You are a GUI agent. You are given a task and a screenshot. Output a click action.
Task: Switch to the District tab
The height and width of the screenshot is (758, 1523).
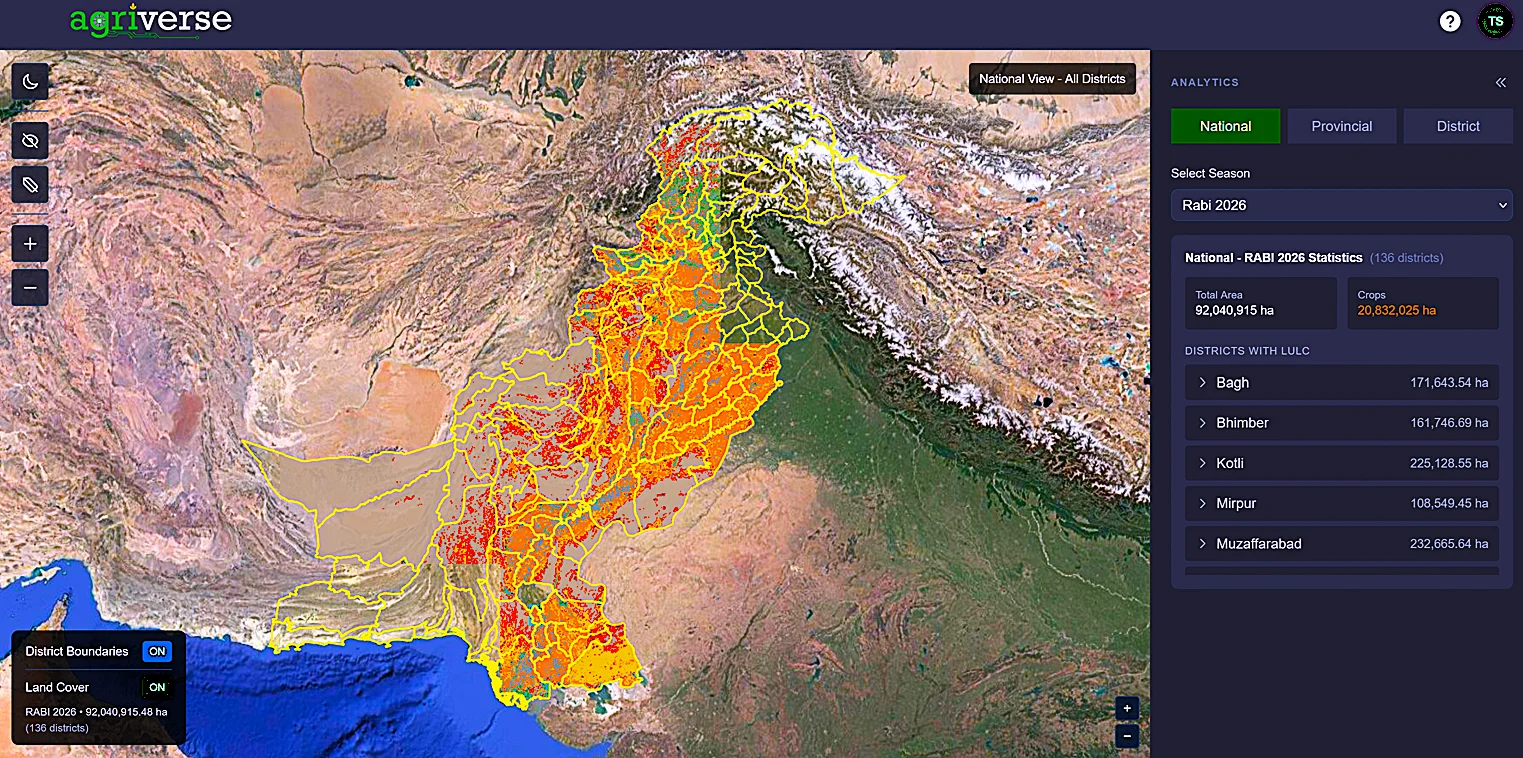point(1458,126)
